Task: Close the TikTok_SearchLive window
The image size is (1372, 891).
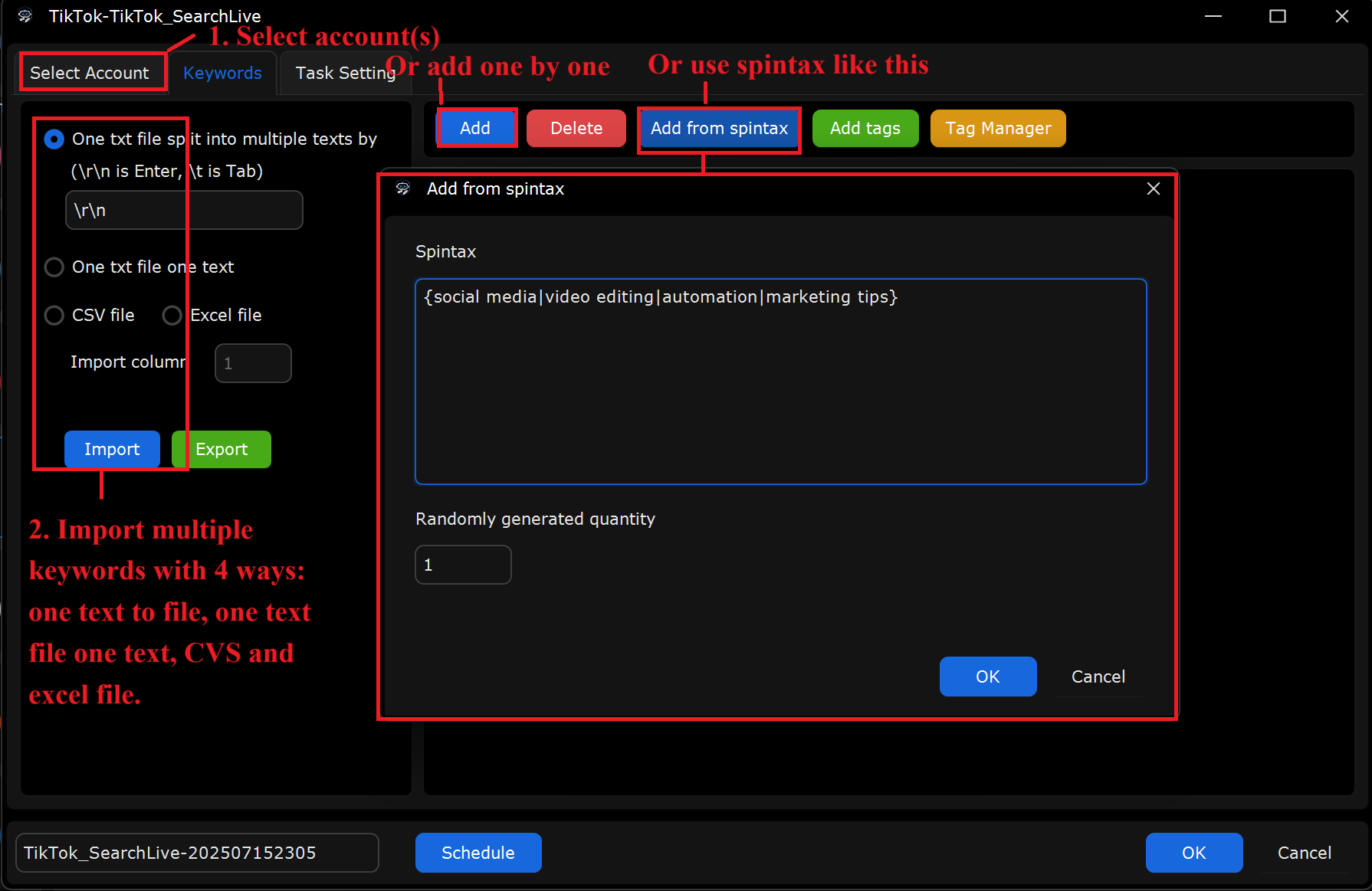Action: (x=1342, y=16)
